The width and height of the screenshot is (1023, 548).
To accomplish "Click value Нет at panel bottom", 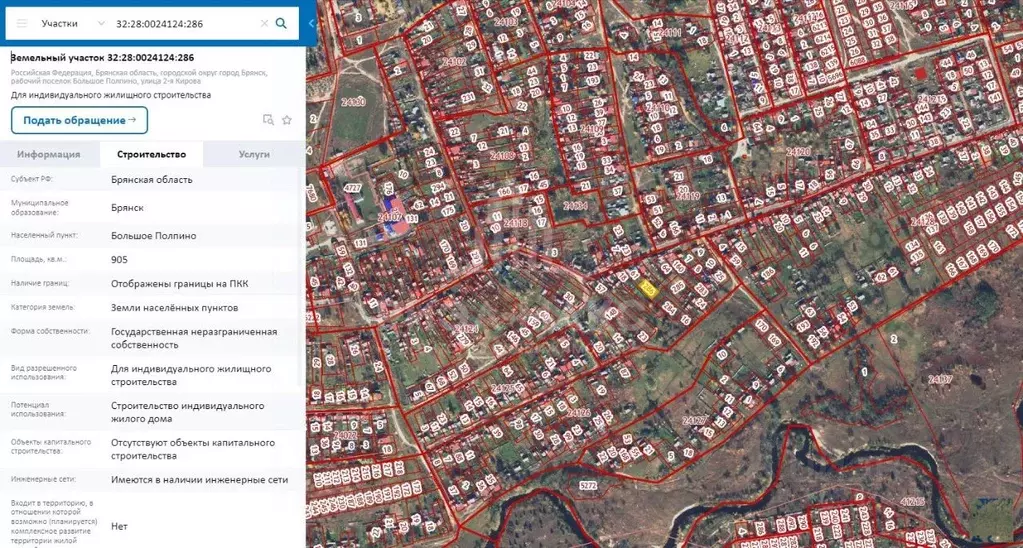I will 119,526.
